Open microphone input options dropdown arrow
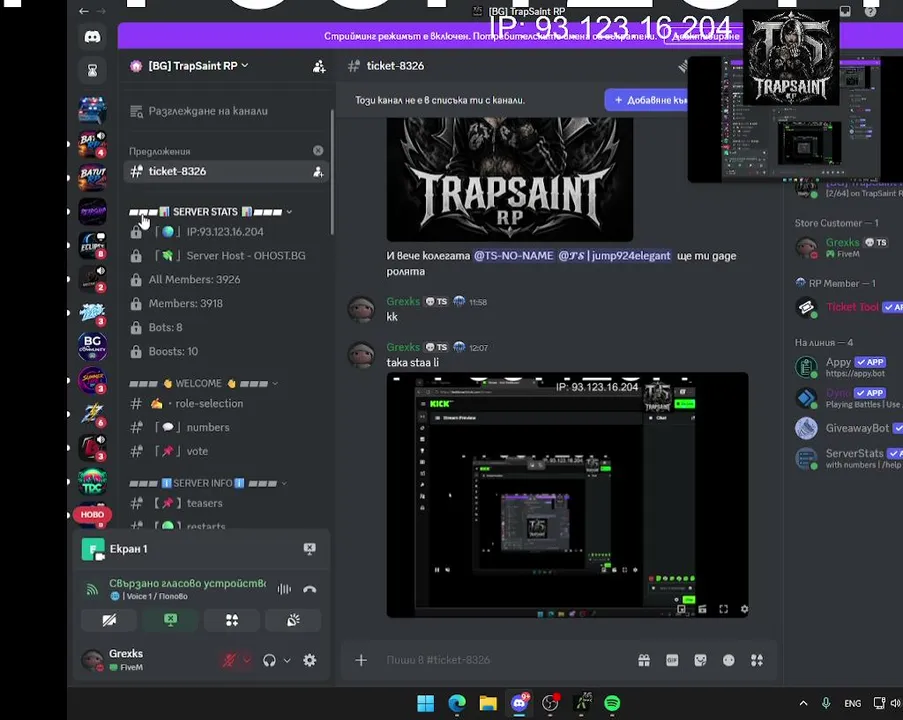The height and width of the screenshot is (720, 903). 246,660
